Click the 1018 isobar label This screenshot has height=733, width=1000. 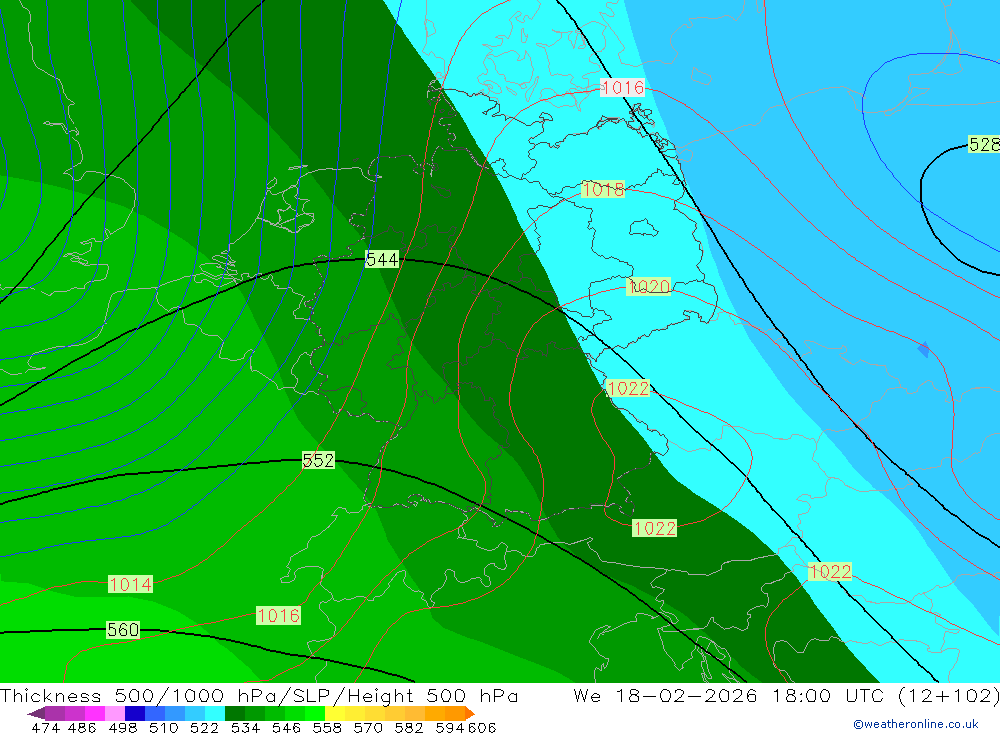click(x=603, y=189)
